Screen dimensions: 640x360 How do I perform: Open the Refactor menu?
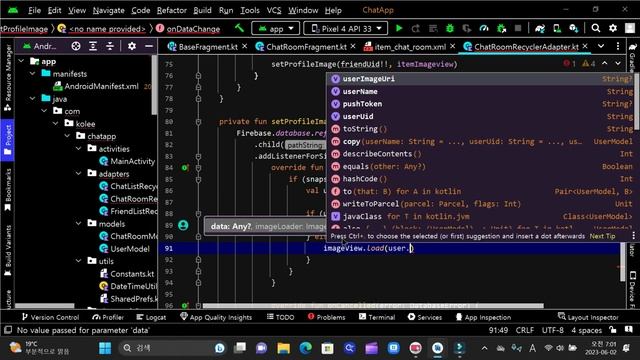click(x=171, y=10)
